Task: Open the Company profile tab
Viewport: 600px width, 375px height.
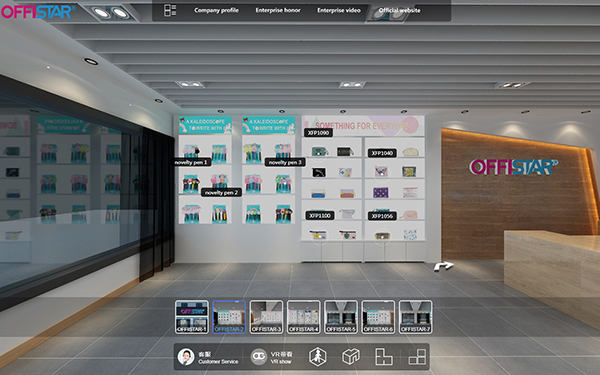Action: [216, 10]
